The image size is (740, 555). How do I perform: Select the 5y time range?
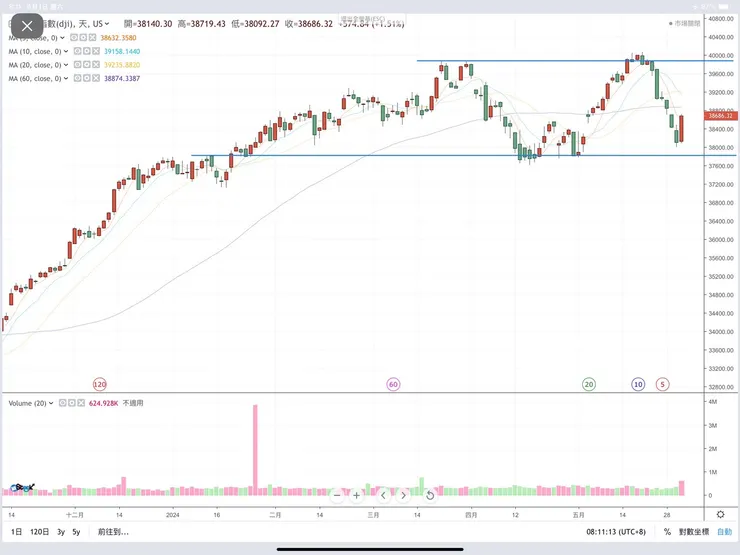pyautogui.click(x=76, y=532)
